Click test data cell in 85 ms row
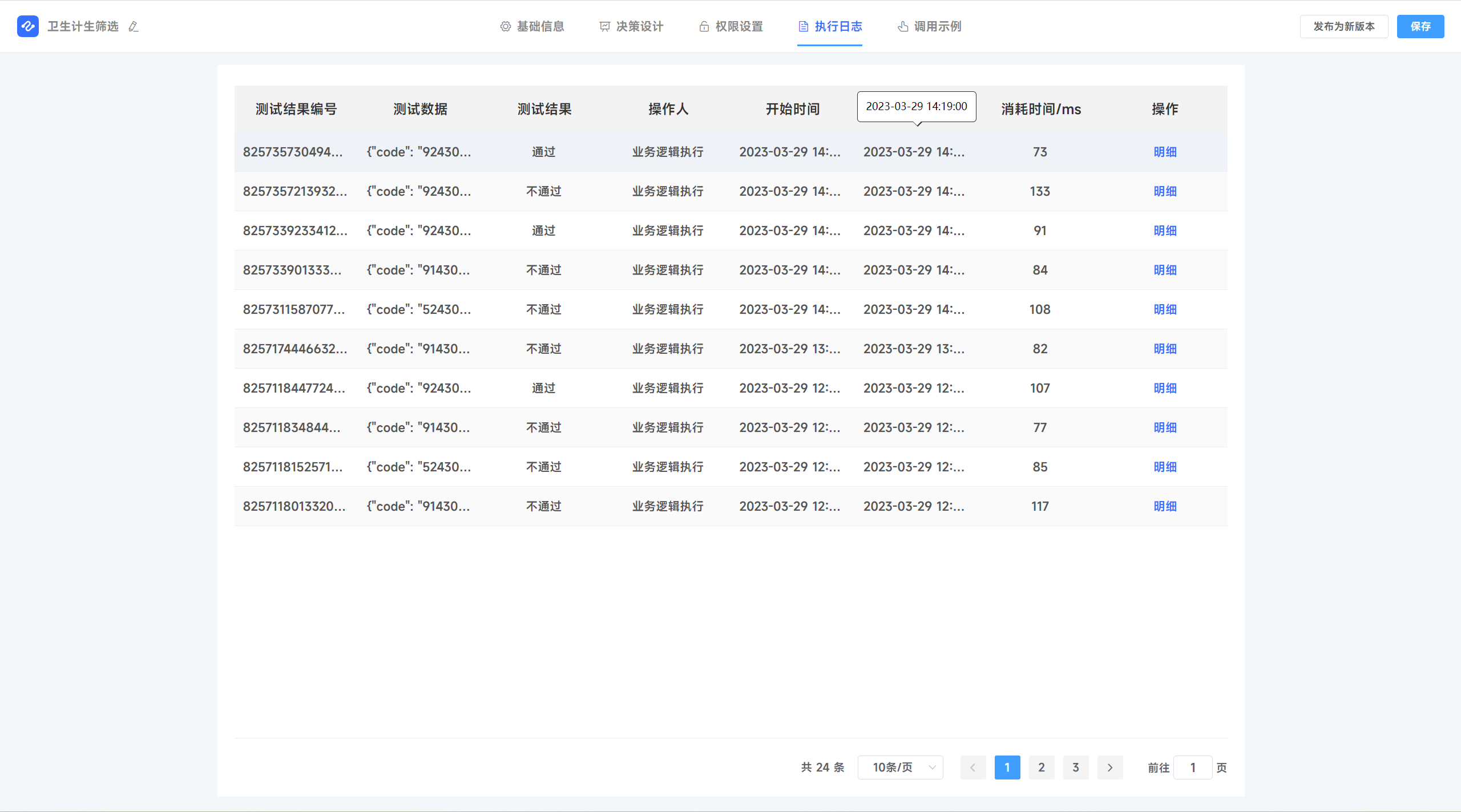Image resolution: width=1461 pixels, height=812 pixels. pyautogui.click(x=419, y=467)
